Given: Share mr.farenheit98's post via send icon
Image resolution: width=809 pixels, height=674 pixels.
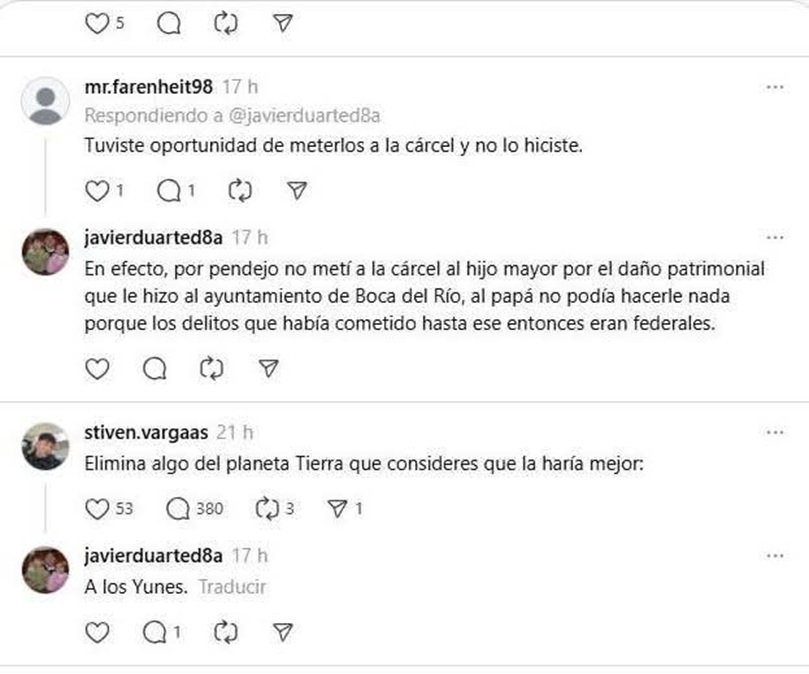Looking at the screenshot, I should [296, 190].
